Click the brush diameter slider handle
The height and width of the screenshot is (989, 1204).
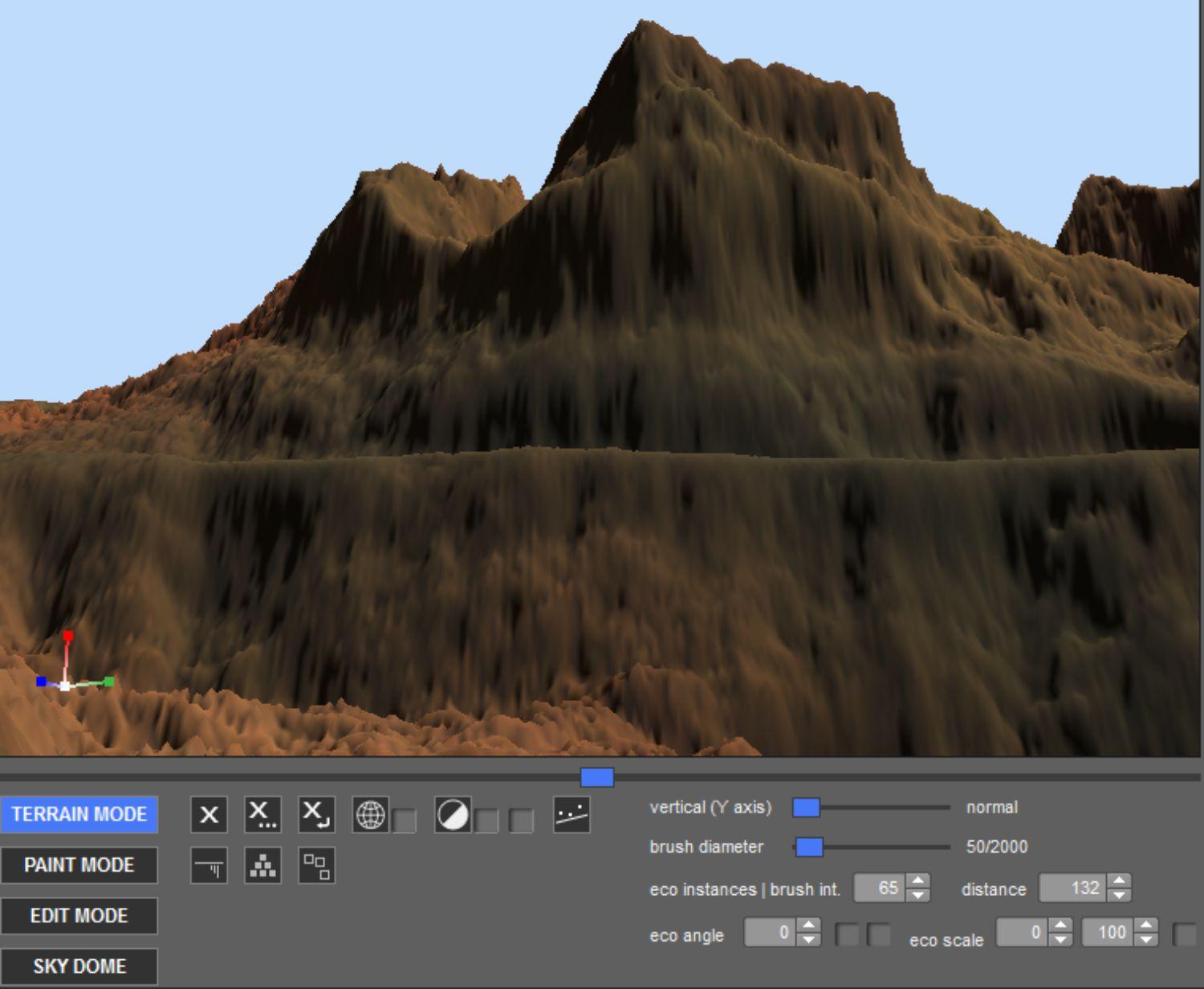pos(809,847)
